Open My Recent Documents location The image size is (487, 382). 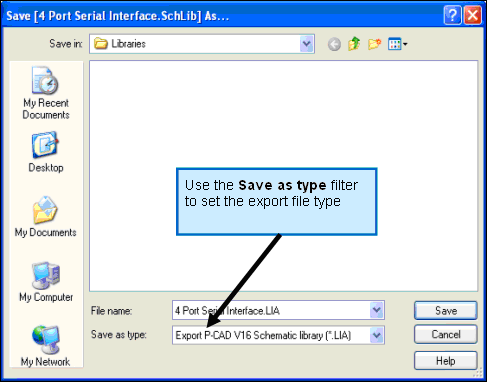click(x=46, y=93)
